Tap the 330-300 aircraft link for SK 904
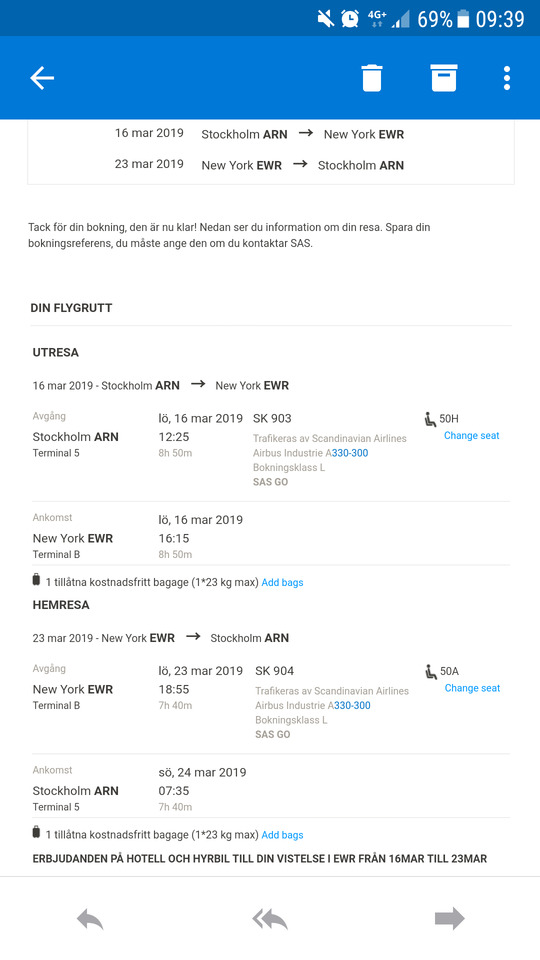 (352, 705)
